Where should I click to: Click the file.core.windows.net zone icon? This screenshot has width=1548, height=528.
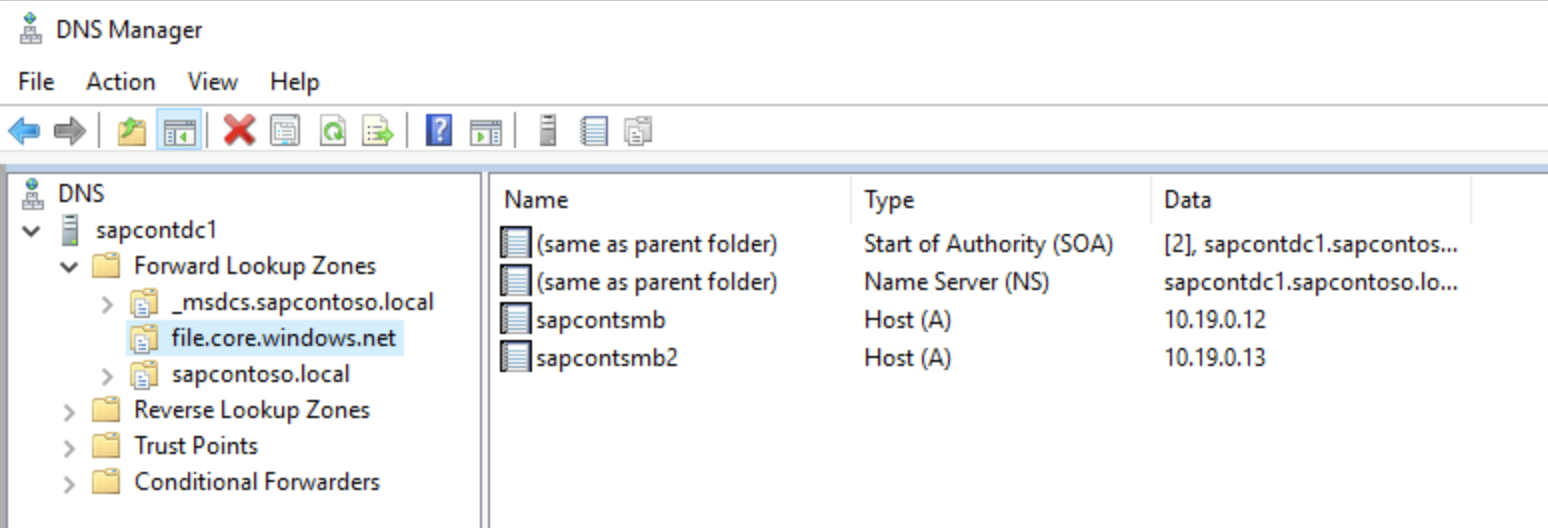144,338
